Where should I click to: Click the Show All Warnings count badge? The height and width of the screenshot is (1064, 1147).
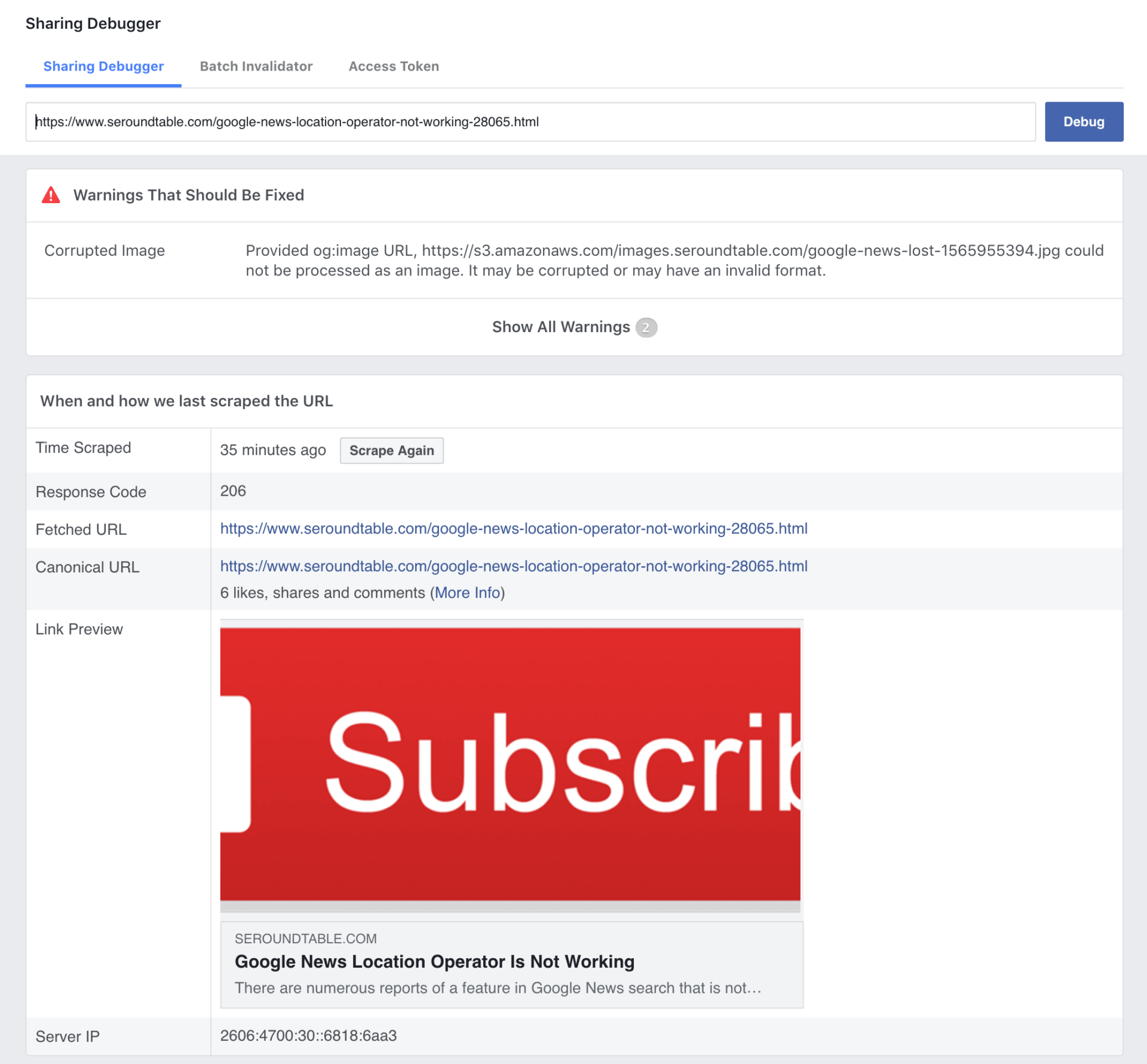(646, 327)
